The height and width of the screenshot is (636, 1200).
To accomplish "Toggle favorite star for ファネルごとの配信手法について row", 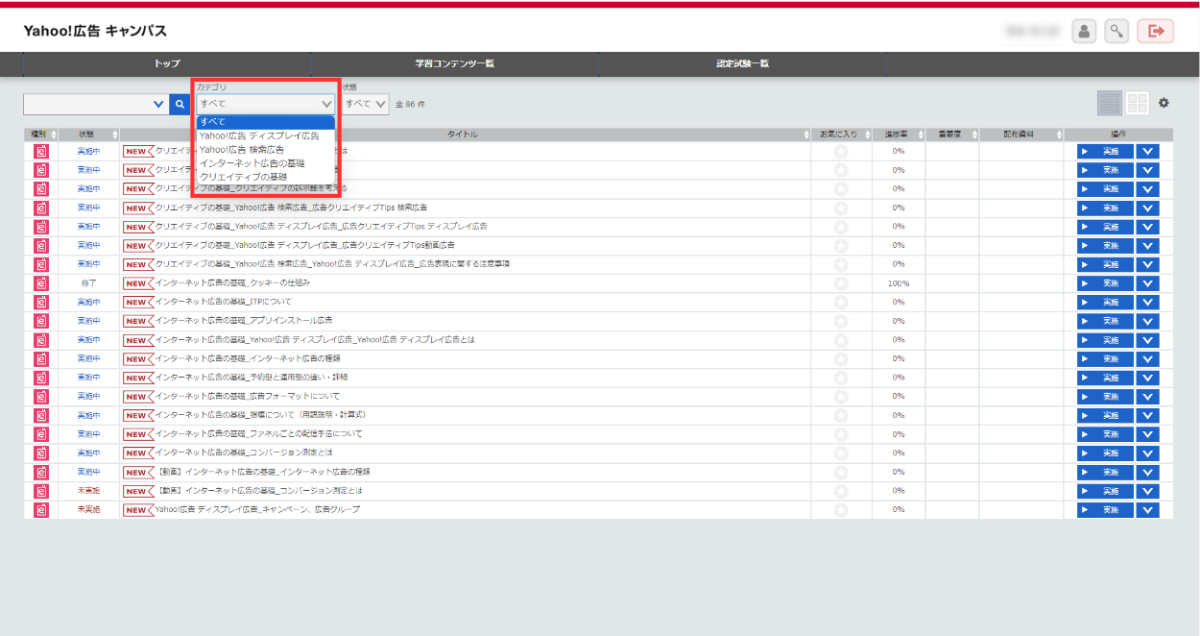I will (840, 434).
